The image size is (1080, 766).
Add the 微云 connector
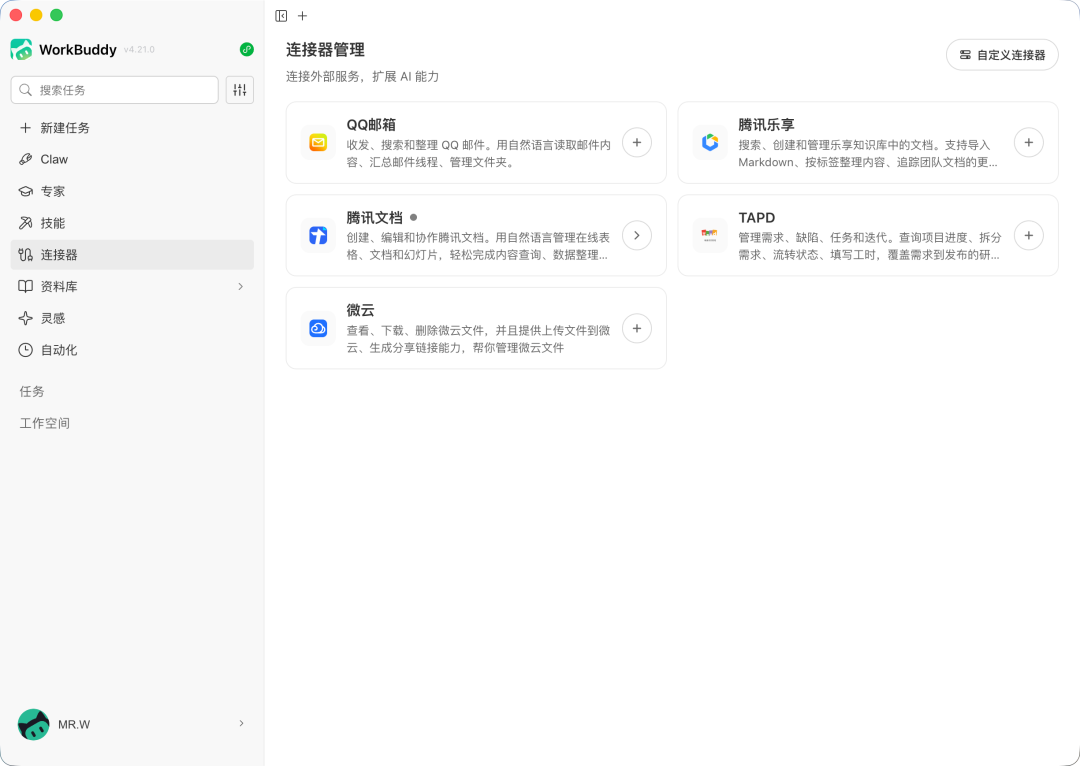tap(637, 329)
